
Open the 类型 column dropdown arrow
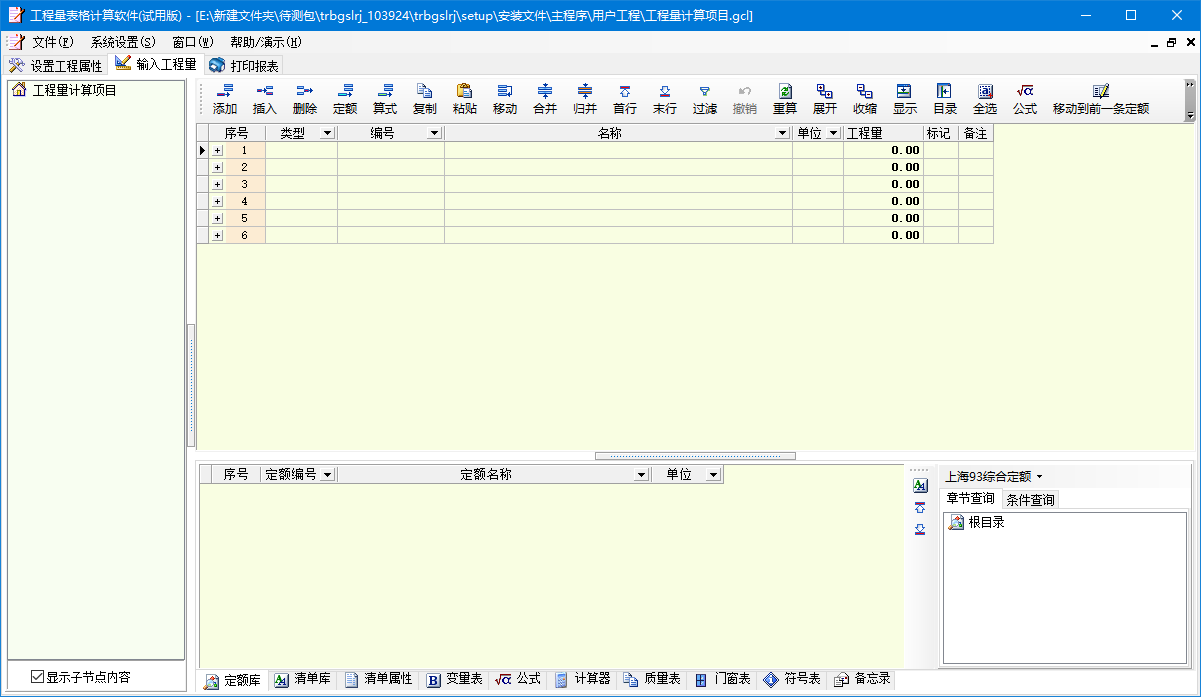(326, 134)
